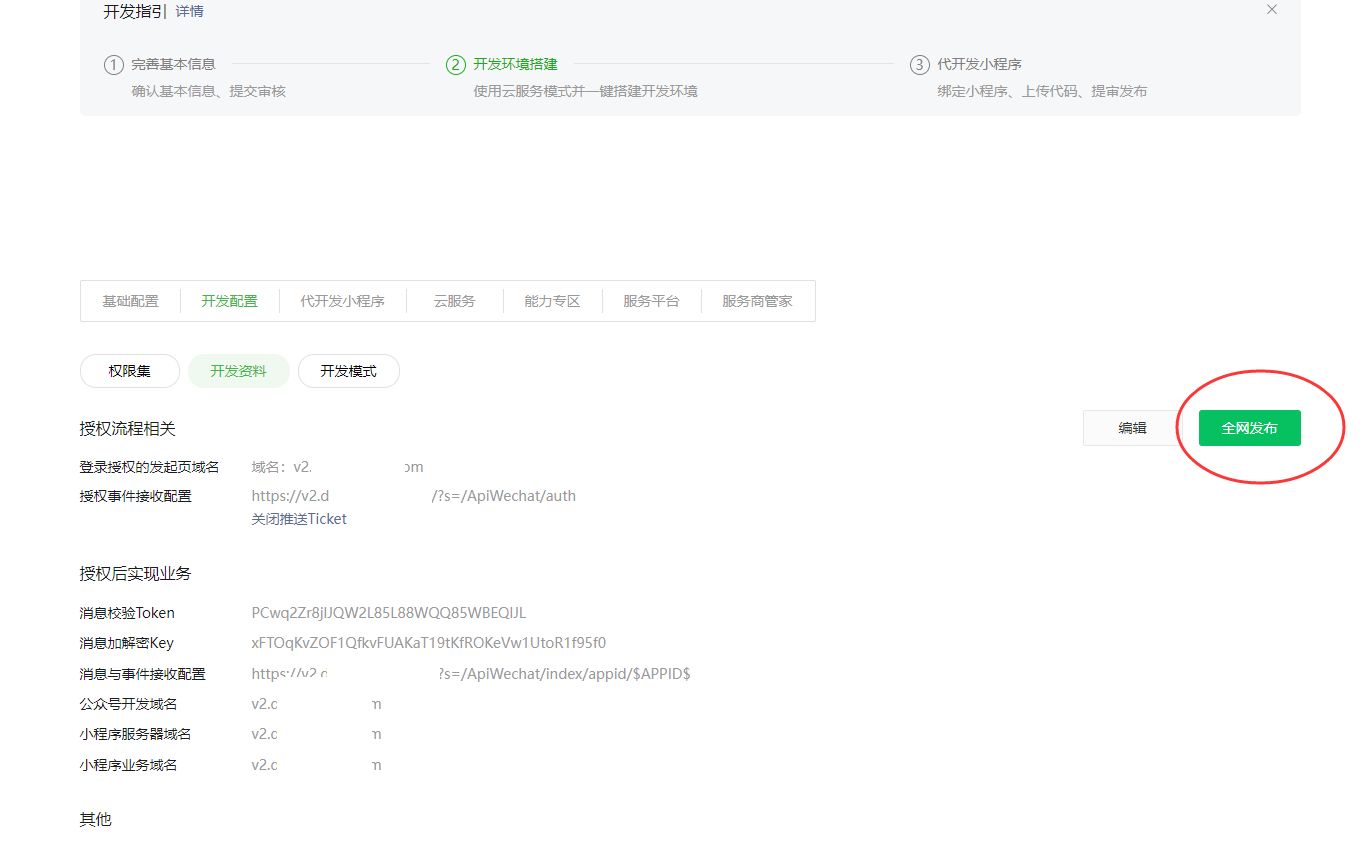Screen dimensions: 1364x848
Task: Open the 详情 link beside 开发指引
Action: [190, 11]
